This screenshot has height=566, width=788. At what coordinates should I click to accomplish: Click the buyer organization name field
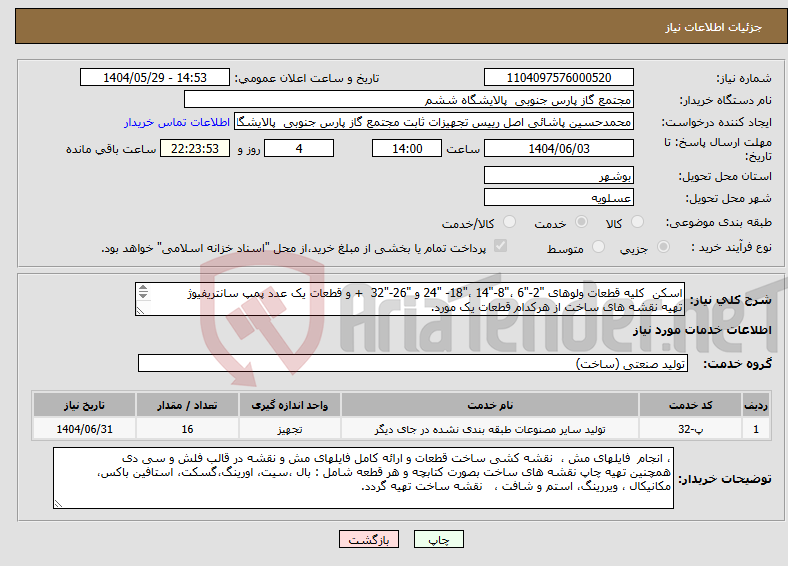(x=409, y=100)
